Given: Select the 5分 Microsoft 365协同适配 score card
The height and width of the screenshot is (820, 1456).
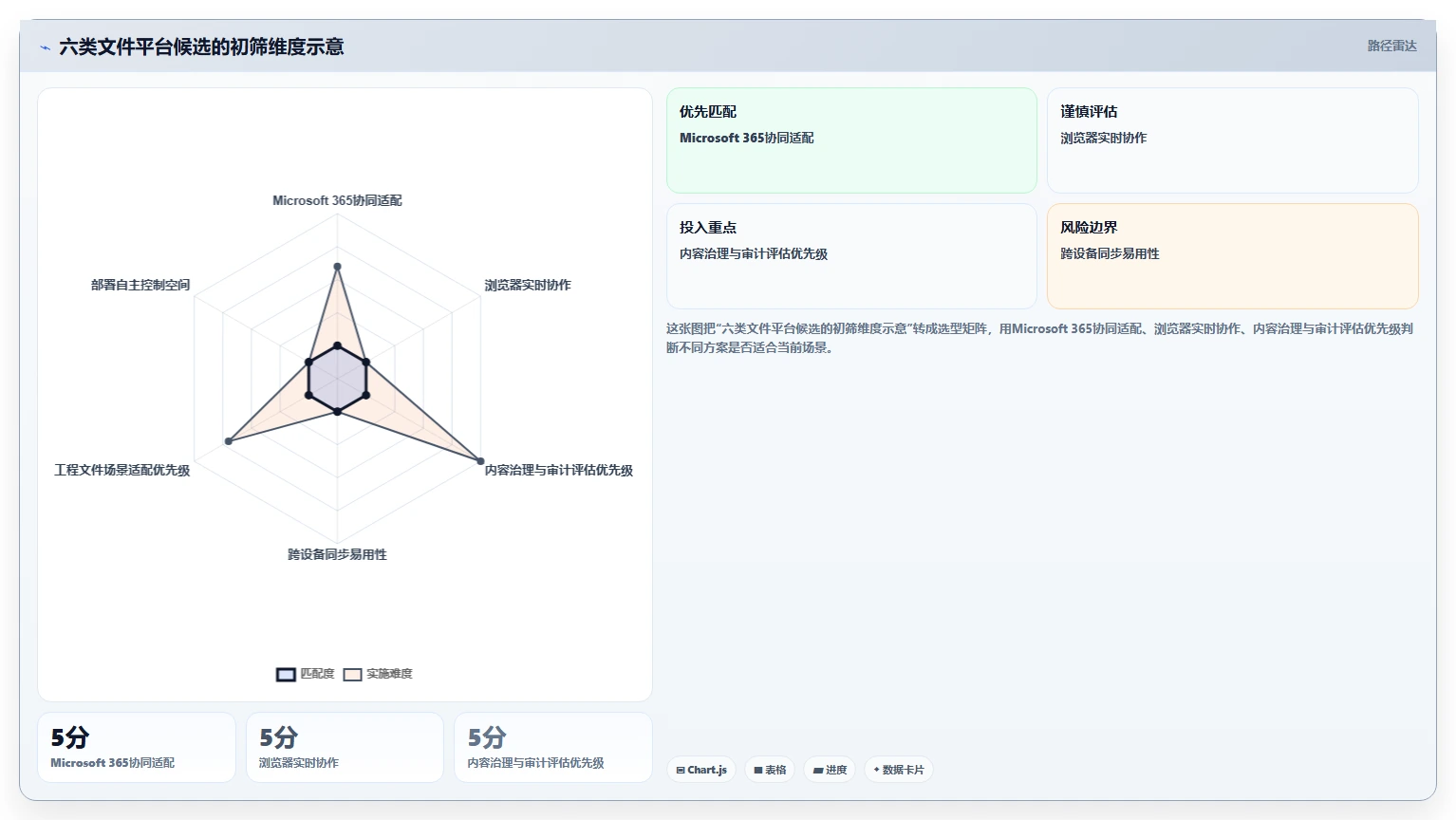Looking at the screenshot, I should tap(137, 747).
